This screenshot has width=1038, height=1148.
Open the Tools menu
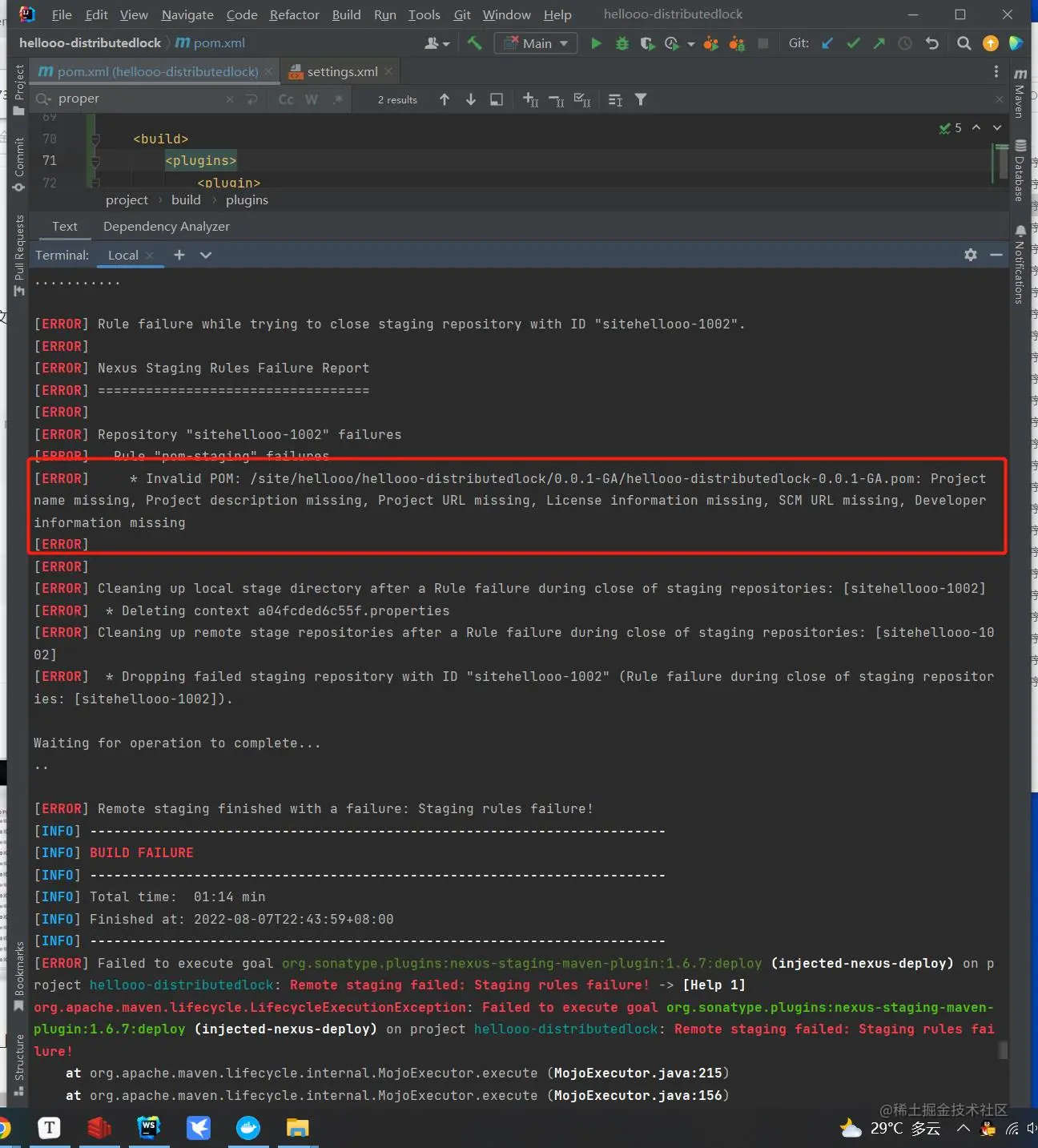point(424,14)
